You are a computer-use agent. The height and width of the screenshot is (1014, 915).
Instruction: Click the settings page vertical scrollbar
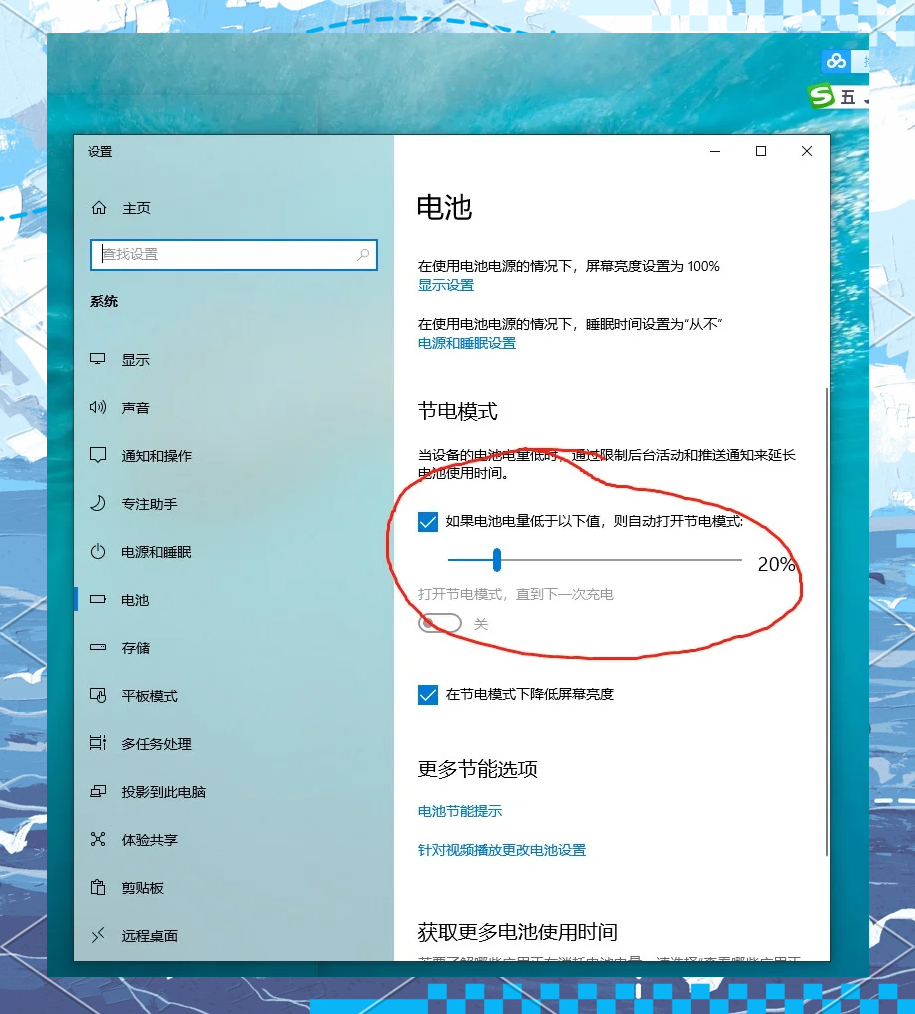[x=826, y=621]
